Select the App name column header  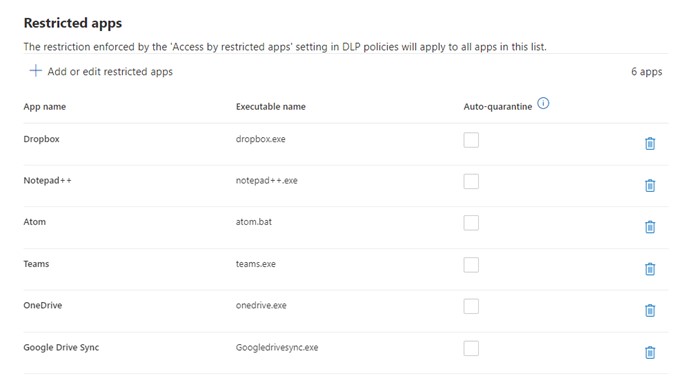point(44,107)
